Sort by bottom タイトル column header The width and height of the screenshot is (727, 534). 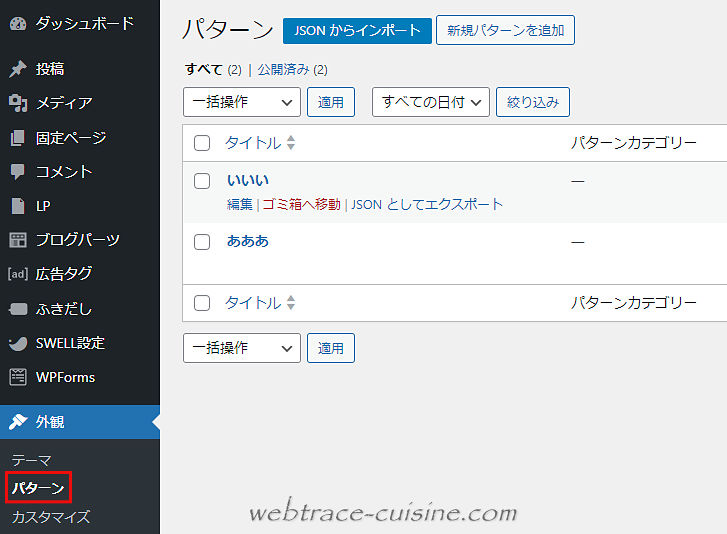[x=253, y=303]
